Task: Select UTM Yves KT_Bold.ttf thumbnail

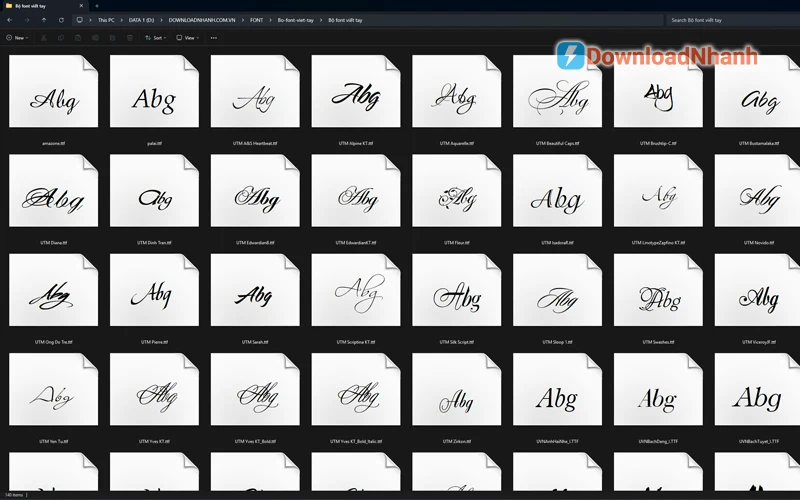Action: coord(255,390)
